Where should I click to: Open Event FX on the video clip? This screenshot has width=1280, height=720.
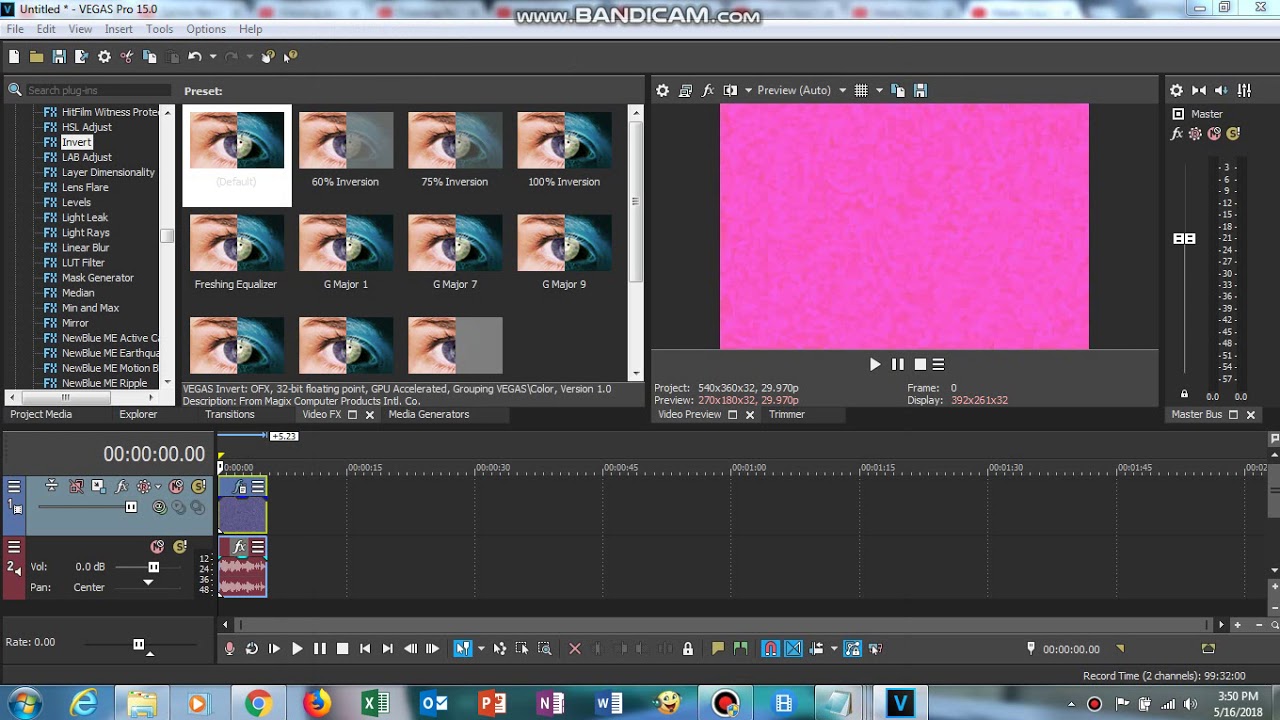click(x=240, y=487)
